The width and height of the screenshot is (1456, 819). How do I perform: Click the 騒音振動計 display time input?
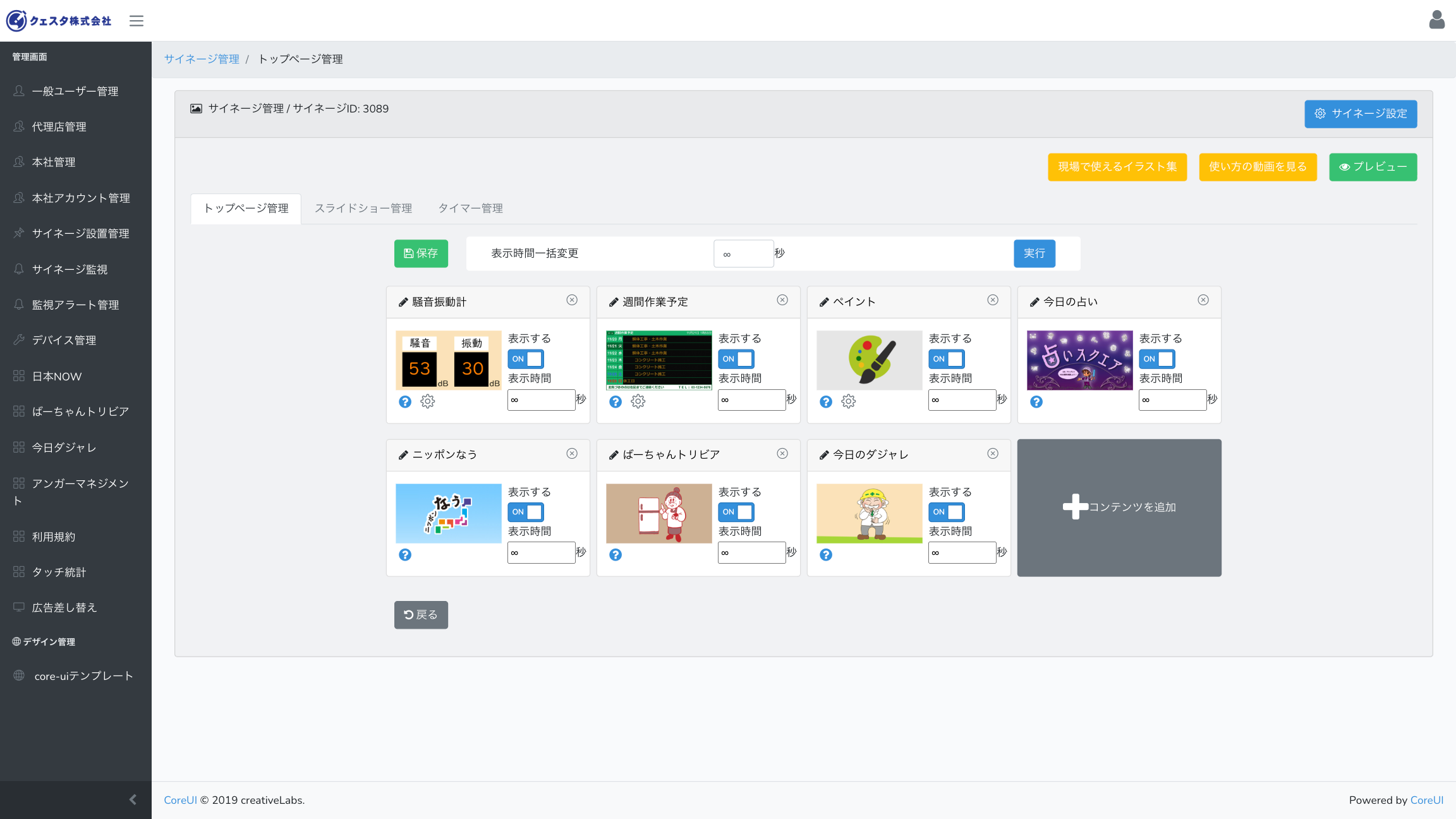click(542, 400)
